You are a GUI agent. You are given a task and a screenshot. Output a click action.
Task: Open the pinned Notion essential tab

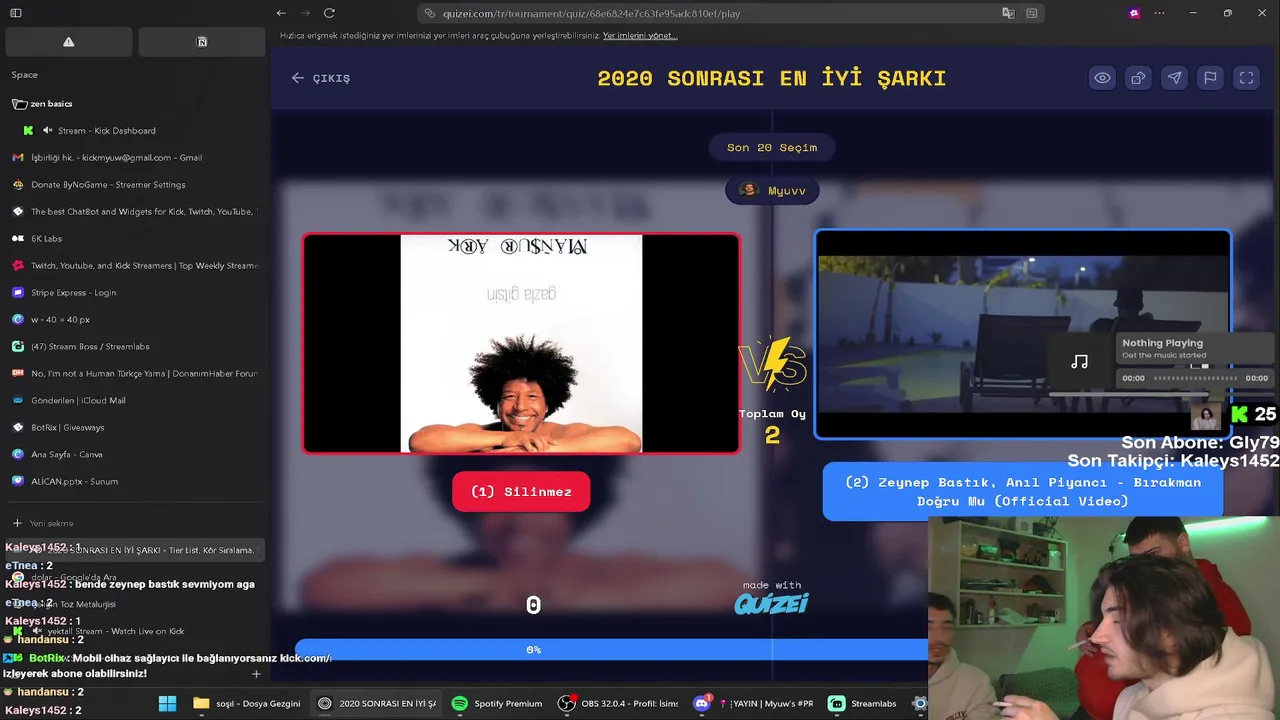point(202,42)
